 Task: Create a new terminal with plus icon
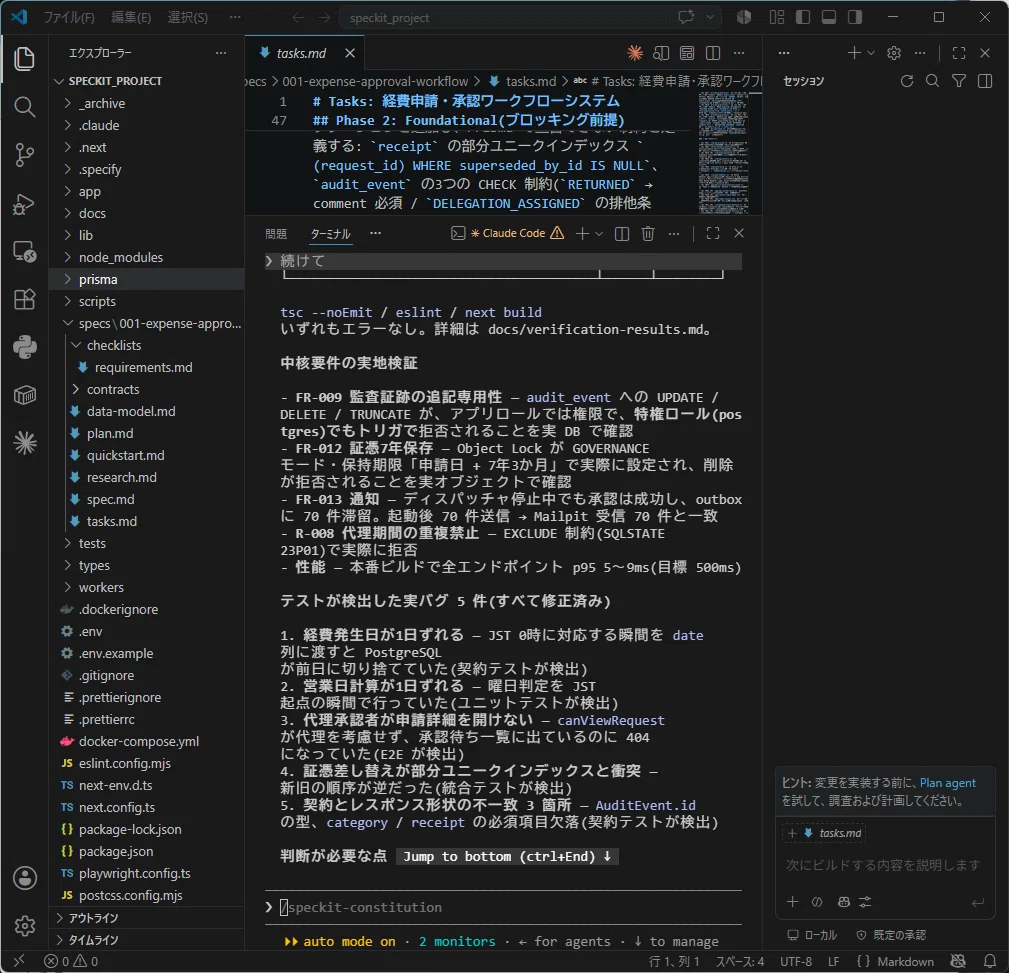[x=582, y=234]
